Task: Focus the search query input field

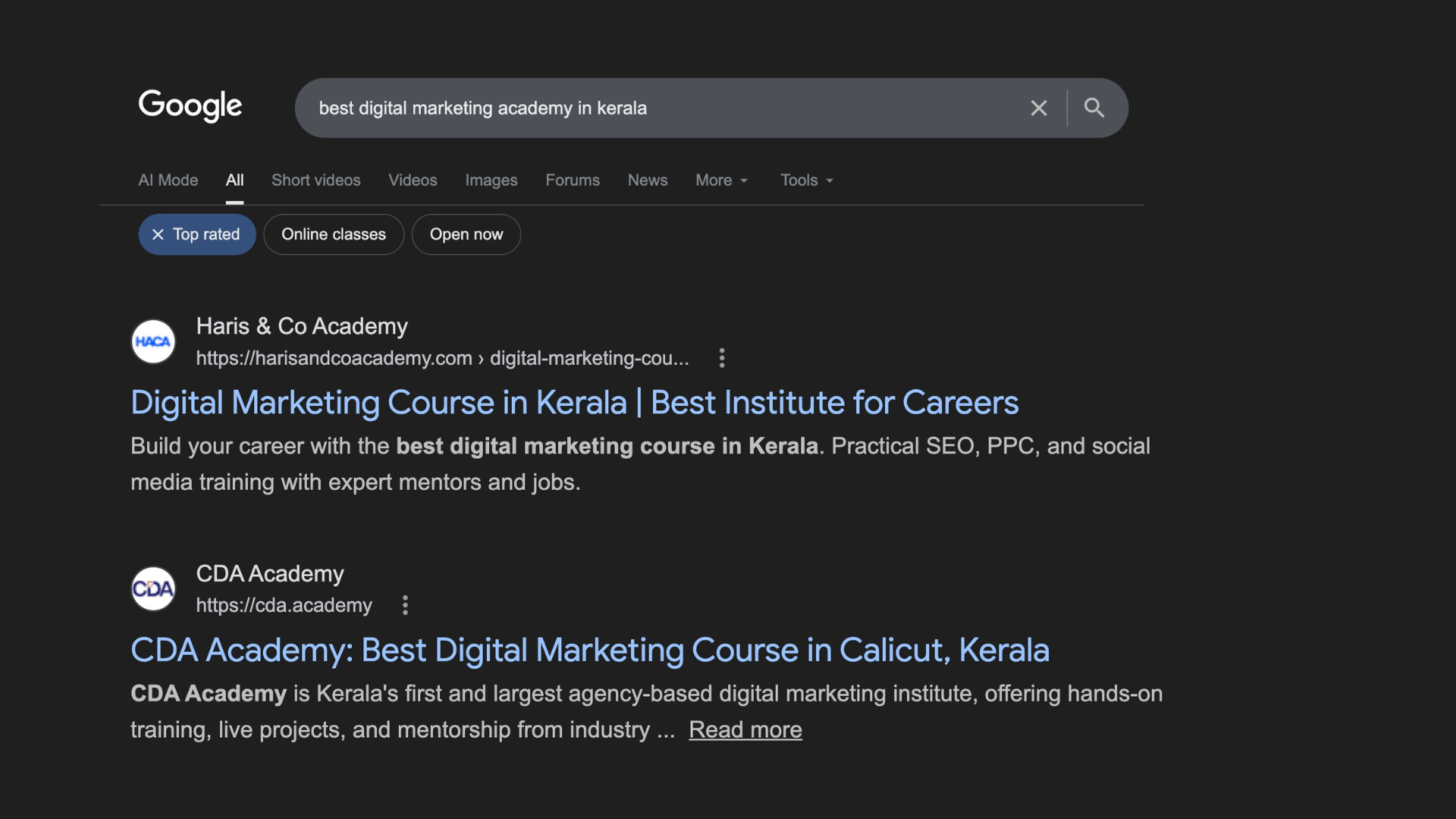Action: pos(652,108)
